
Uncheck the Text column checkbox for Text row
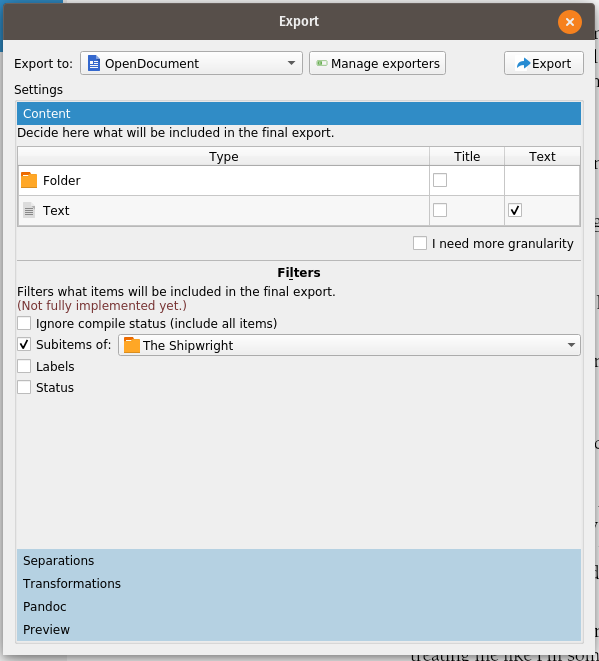[515, 210]
